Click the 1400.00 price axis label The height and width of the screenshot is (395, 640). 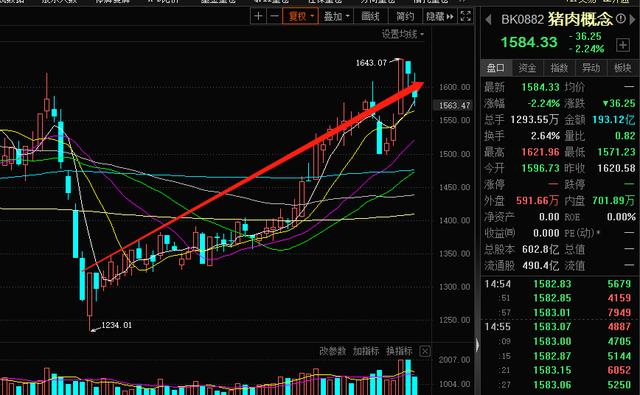point(454,220)
